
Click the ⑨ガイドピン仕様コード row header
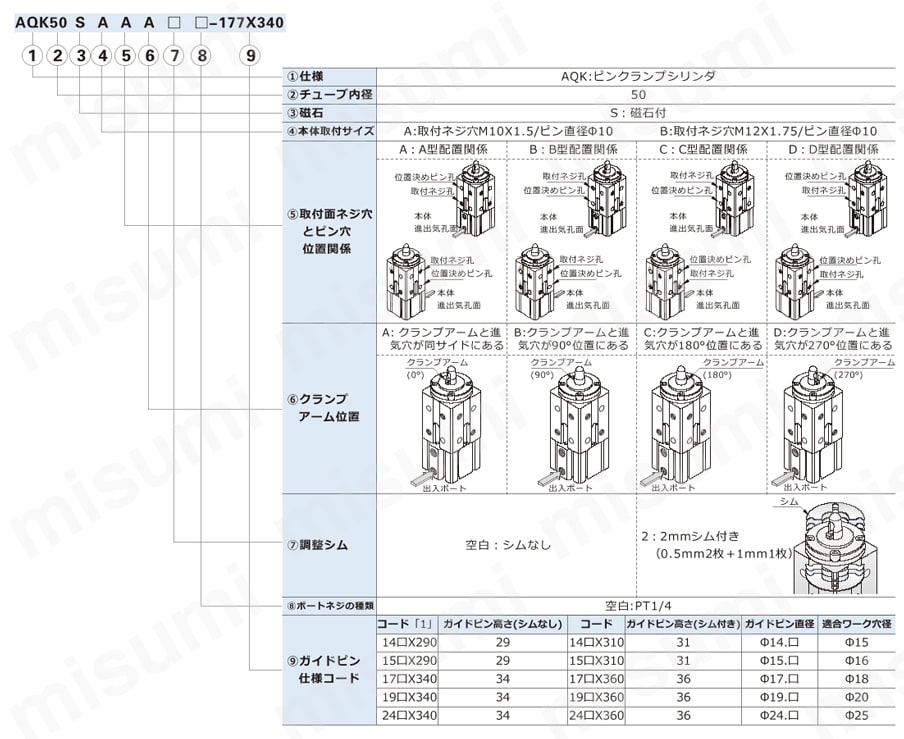329,669
